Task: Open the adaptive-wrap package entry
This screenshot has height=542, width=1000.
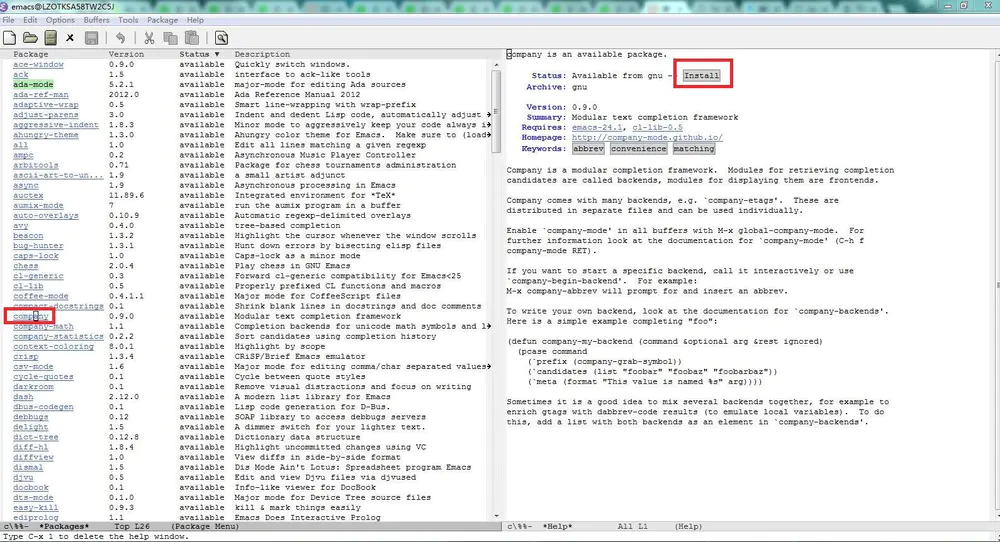Action: [46, 105]
